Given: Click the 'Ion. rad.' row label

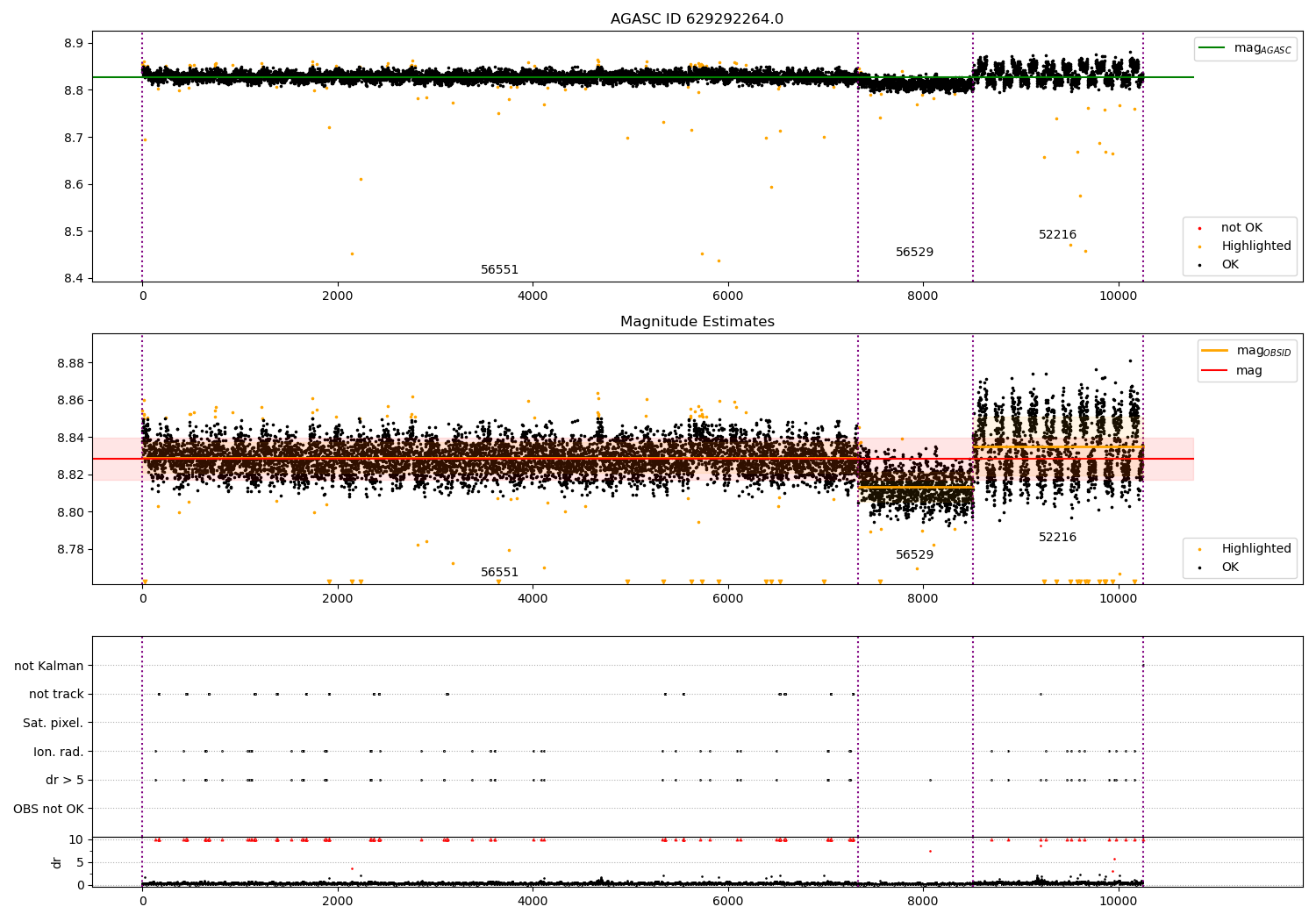Looking at the screenshot, I should pyautogui.click(x=59, y=752).
